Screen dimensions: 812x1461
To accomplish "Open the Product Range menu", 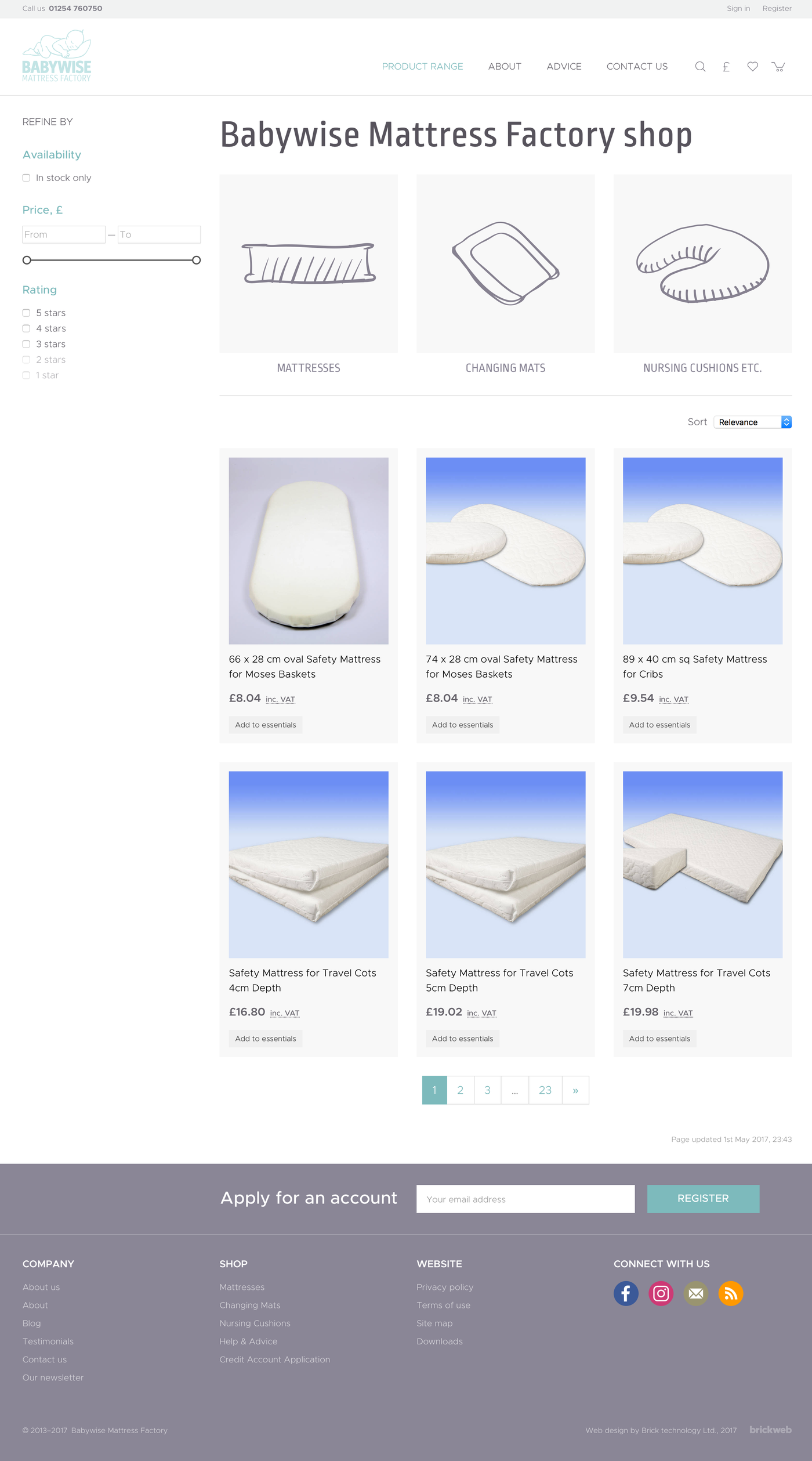I will [x=422, y=67].
